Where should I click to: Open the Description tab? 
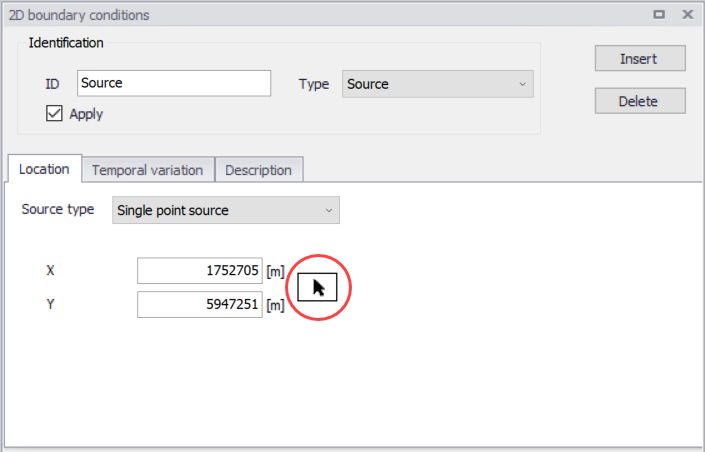[259, 170]
